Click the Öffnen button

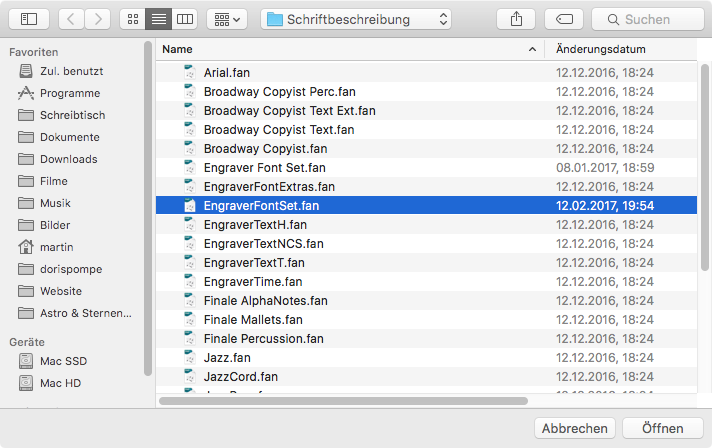tap(662, 428)
